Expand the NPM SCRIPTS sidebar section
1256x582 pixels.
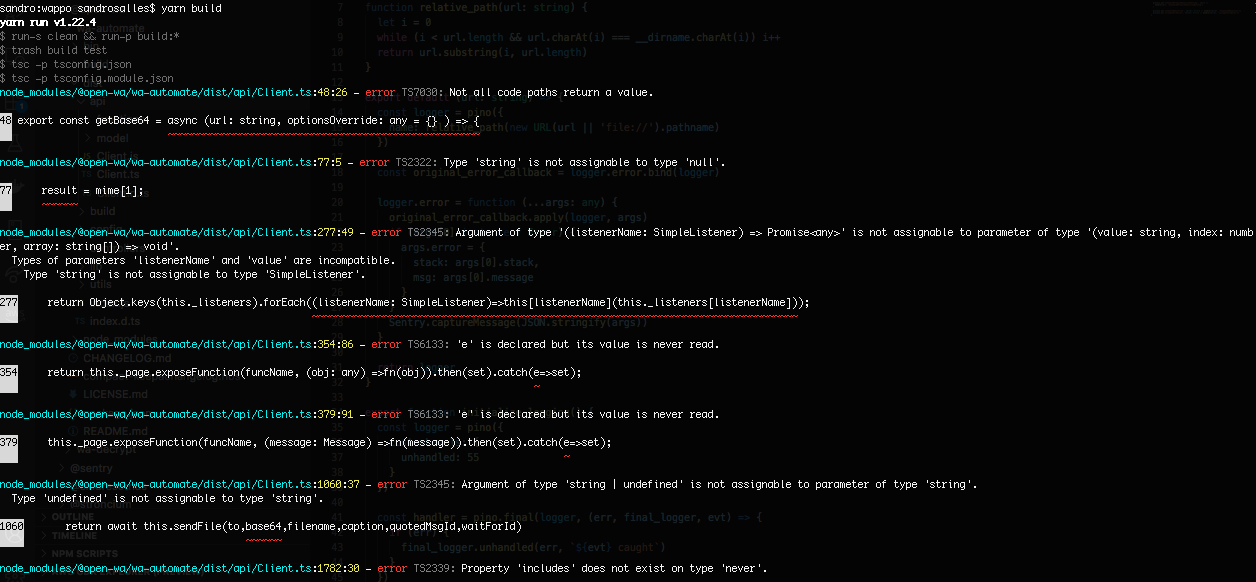[x=82, y=552]
